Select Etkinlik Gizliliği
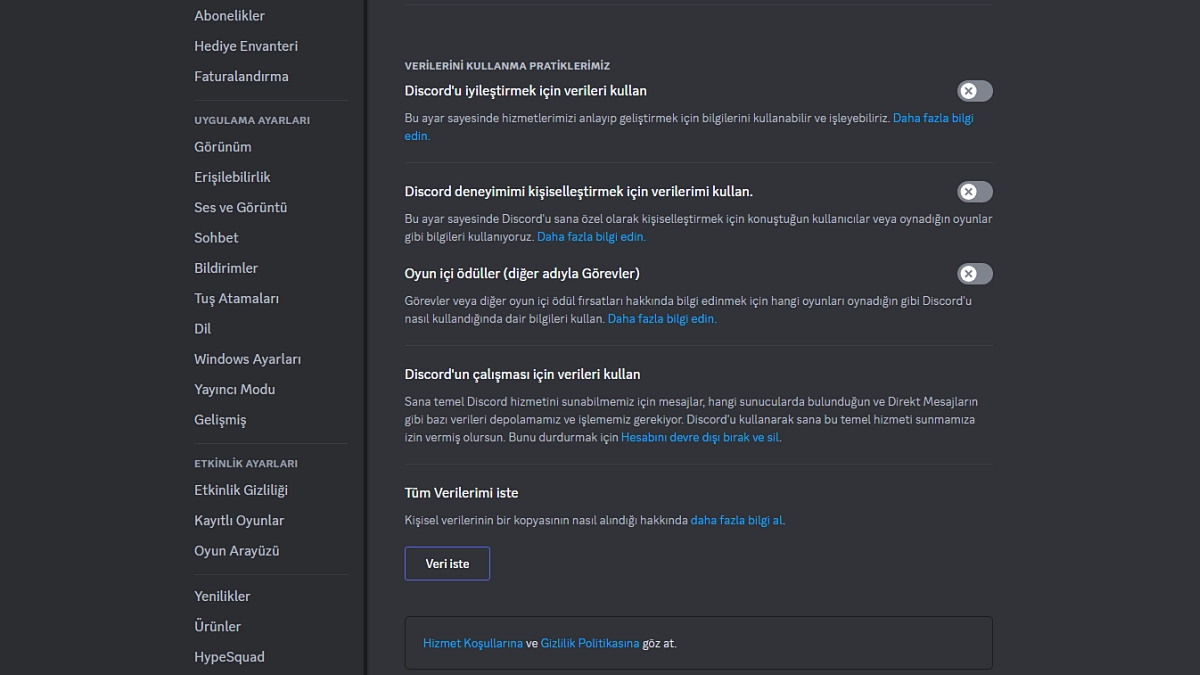The width and height of the screenshot is (1200, 675). click(238, 490)
